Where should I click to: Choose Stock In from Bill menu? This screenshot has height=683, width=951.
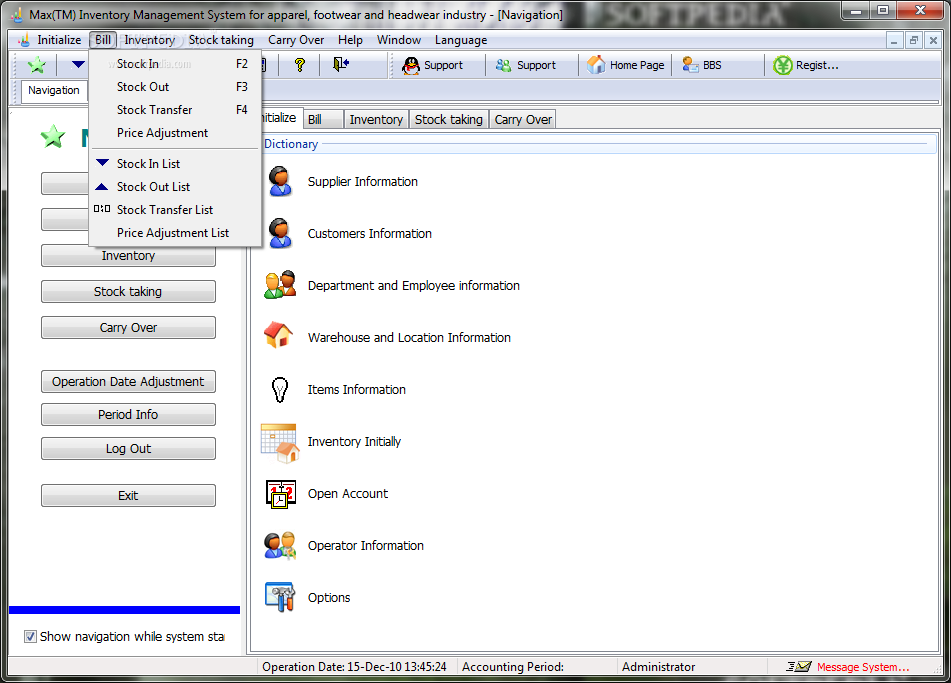[x=175, y=64]
